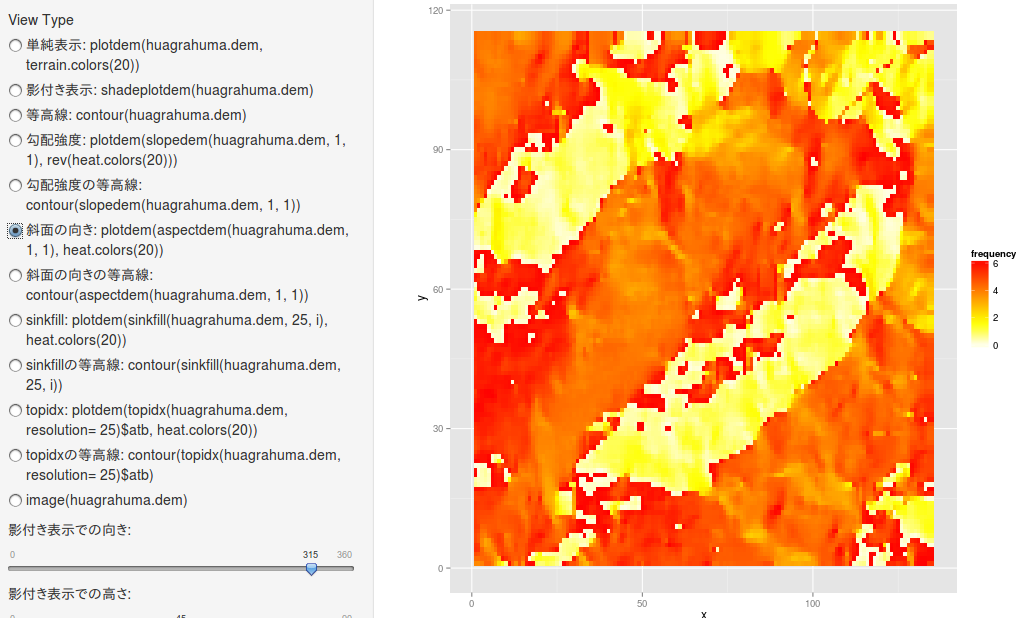Choose topidx plotdem heat.colors radio option

(x=15, y=411)
